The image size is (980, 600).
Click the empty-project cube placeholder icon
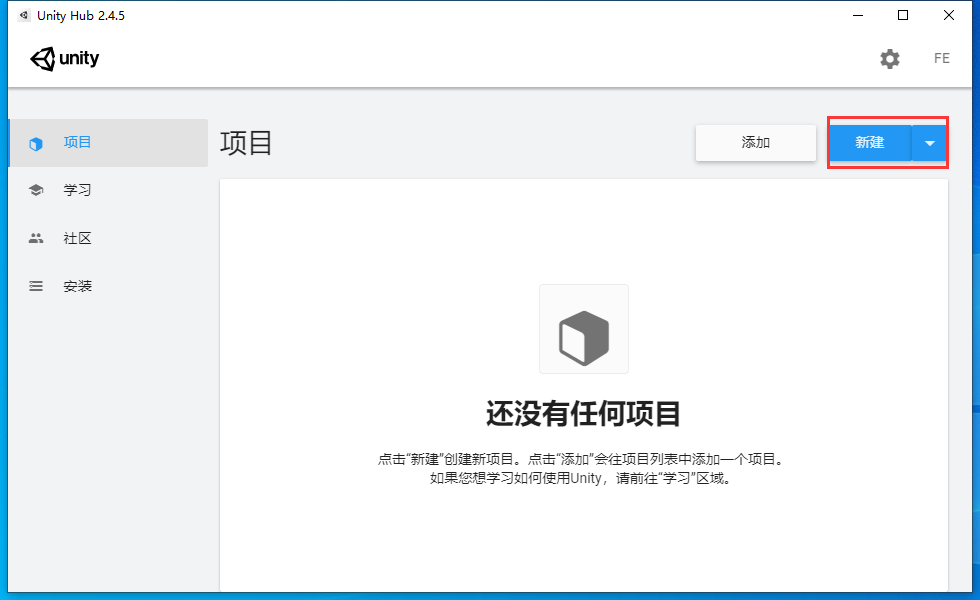point(584,329)
